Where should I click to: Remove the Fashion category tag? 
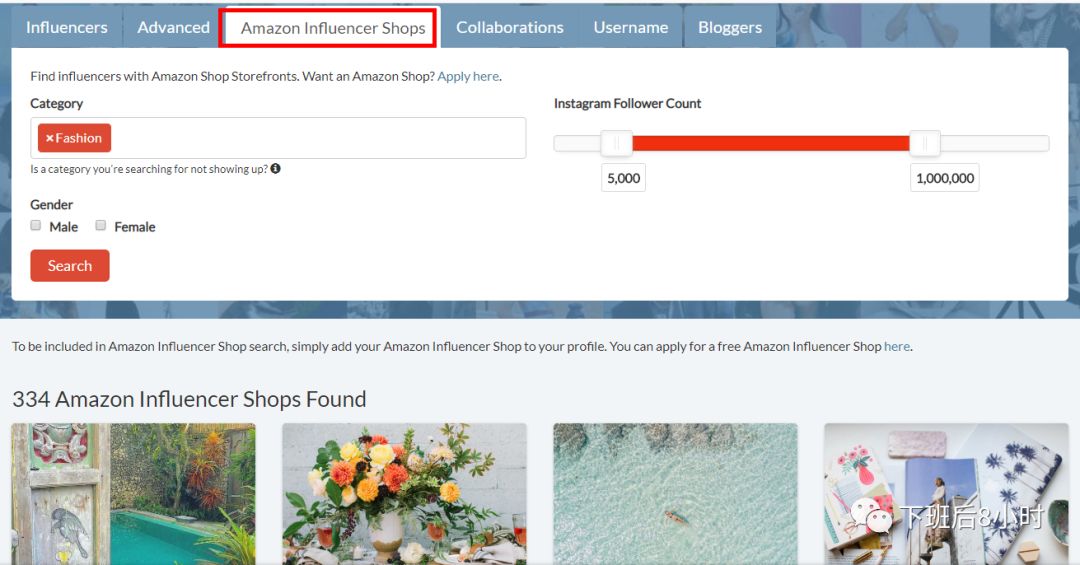50,138
